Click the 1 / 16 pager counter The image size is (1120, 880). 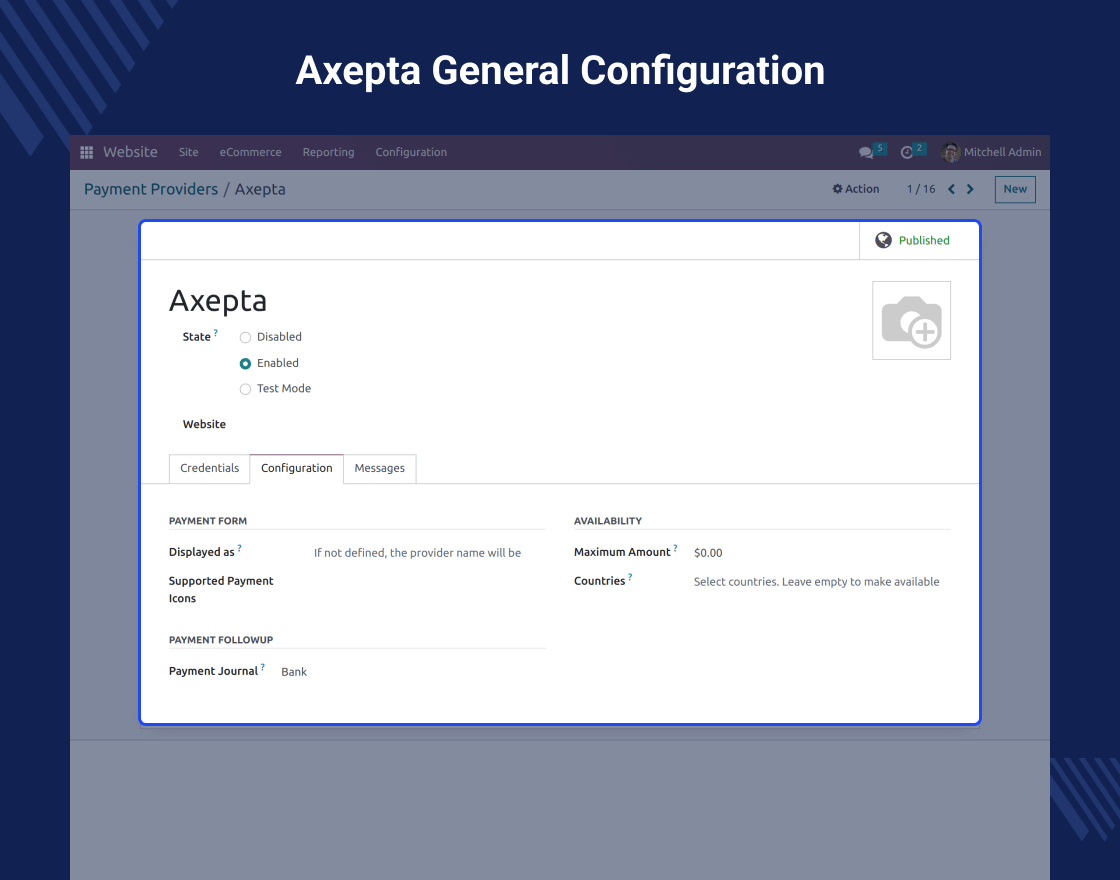pos(921,189)
